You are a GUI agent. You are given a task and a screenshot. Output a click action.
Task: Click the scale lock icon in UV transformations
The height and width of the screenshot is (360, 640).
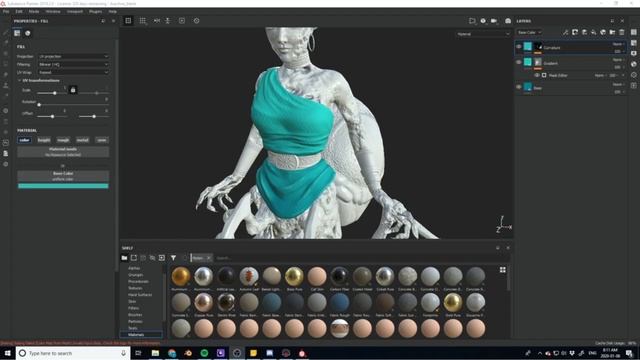coord(73,90)
